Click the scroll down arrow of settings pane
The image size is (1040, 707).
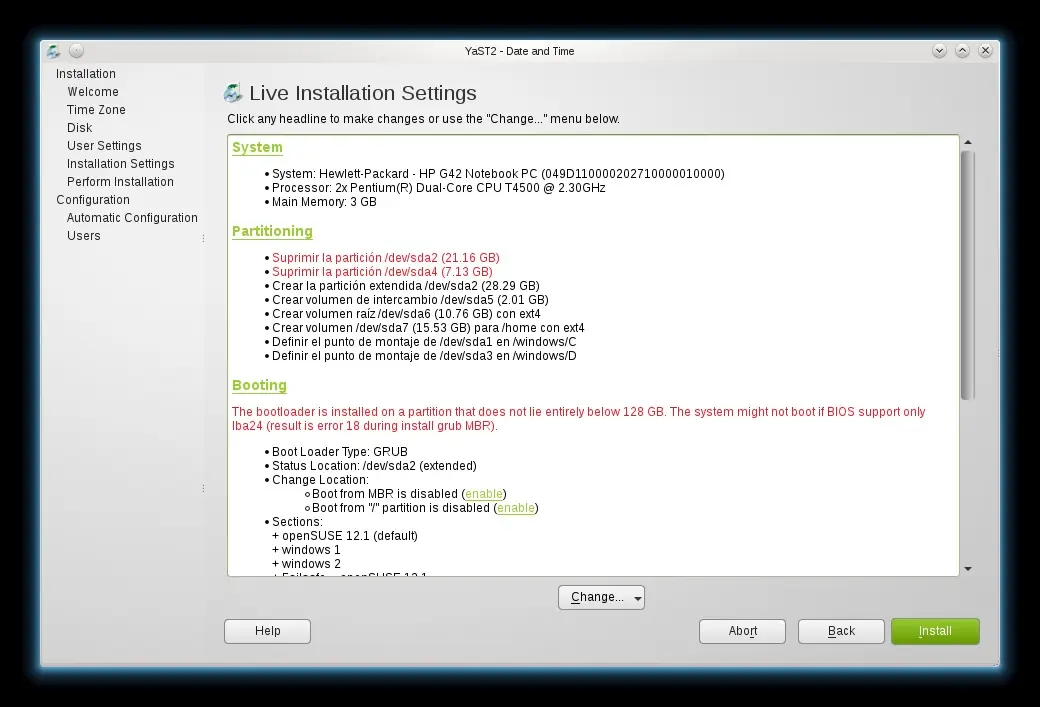[x=968, y=568]
